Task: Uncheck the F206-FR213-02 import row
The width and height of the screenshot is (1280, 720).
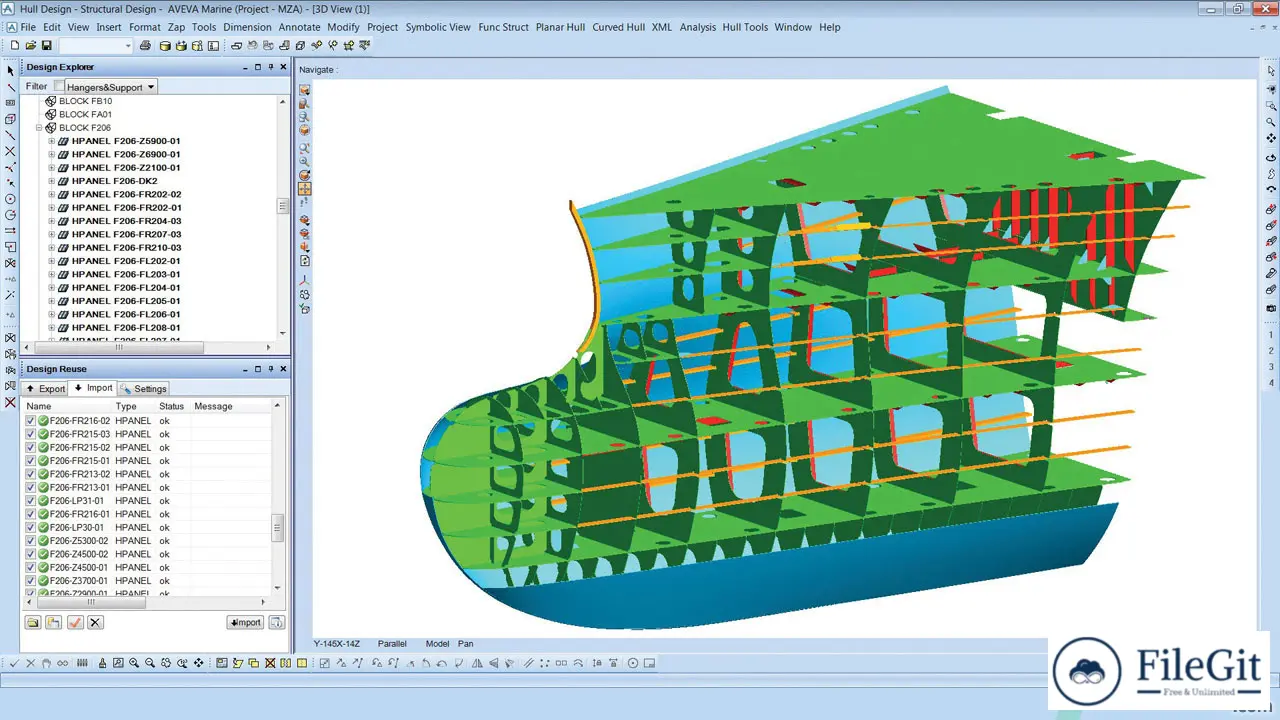Action: (31, 474)
